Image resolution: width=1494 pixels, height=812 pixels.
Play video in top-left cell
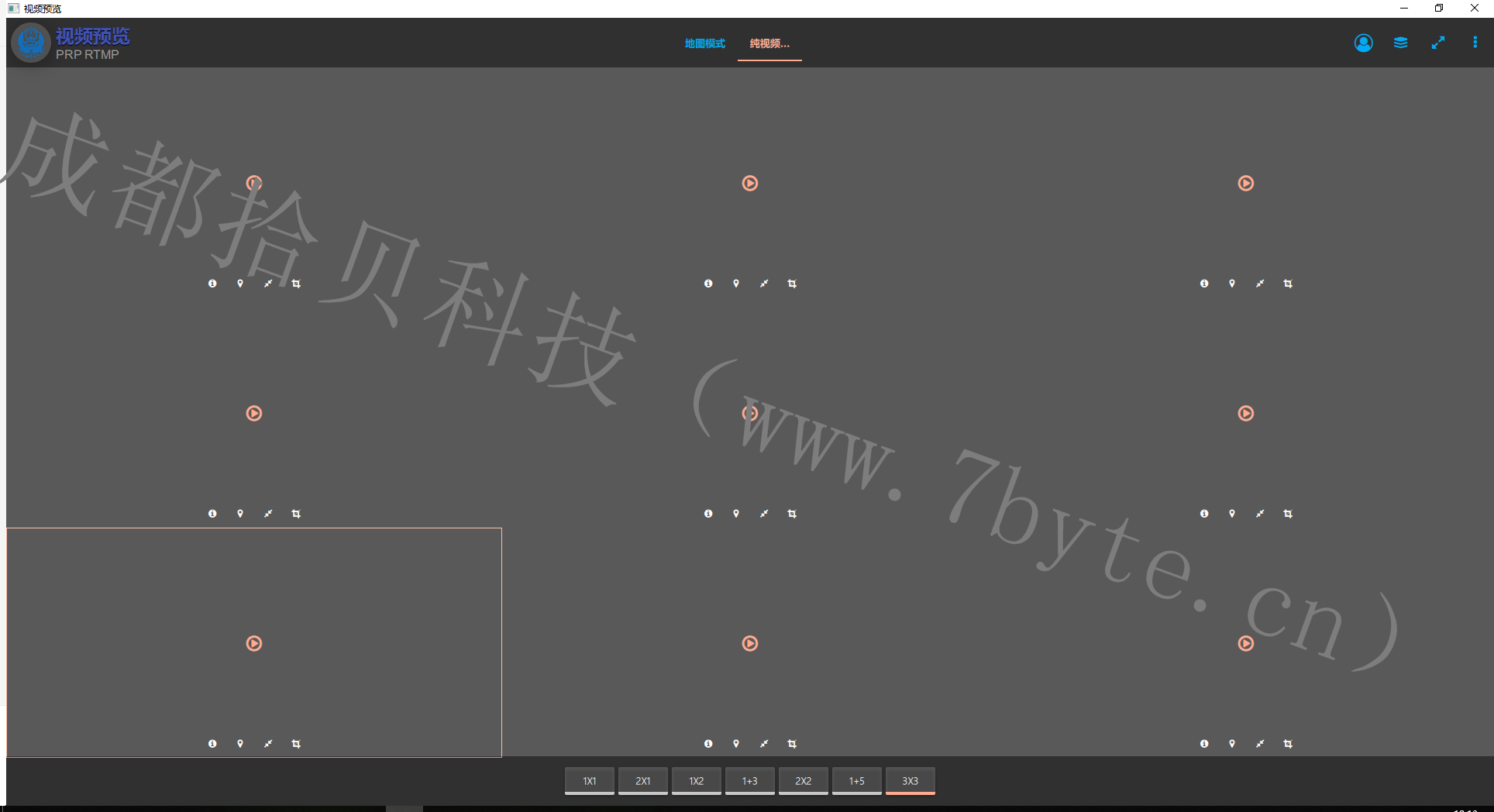click(x=254, y=183)
